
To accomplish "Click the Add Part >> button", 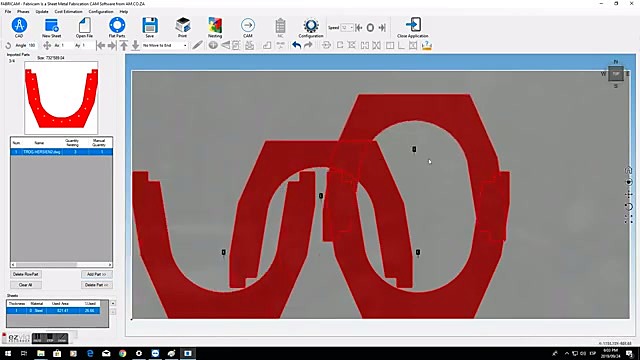I will 97,274.
